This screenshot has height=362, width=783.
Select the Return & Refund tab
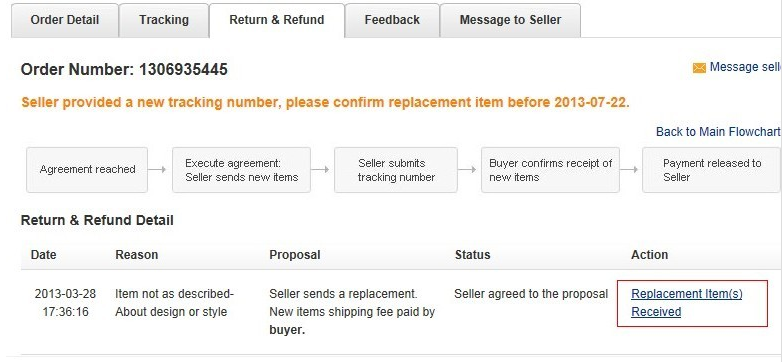[x=277, y=20]
